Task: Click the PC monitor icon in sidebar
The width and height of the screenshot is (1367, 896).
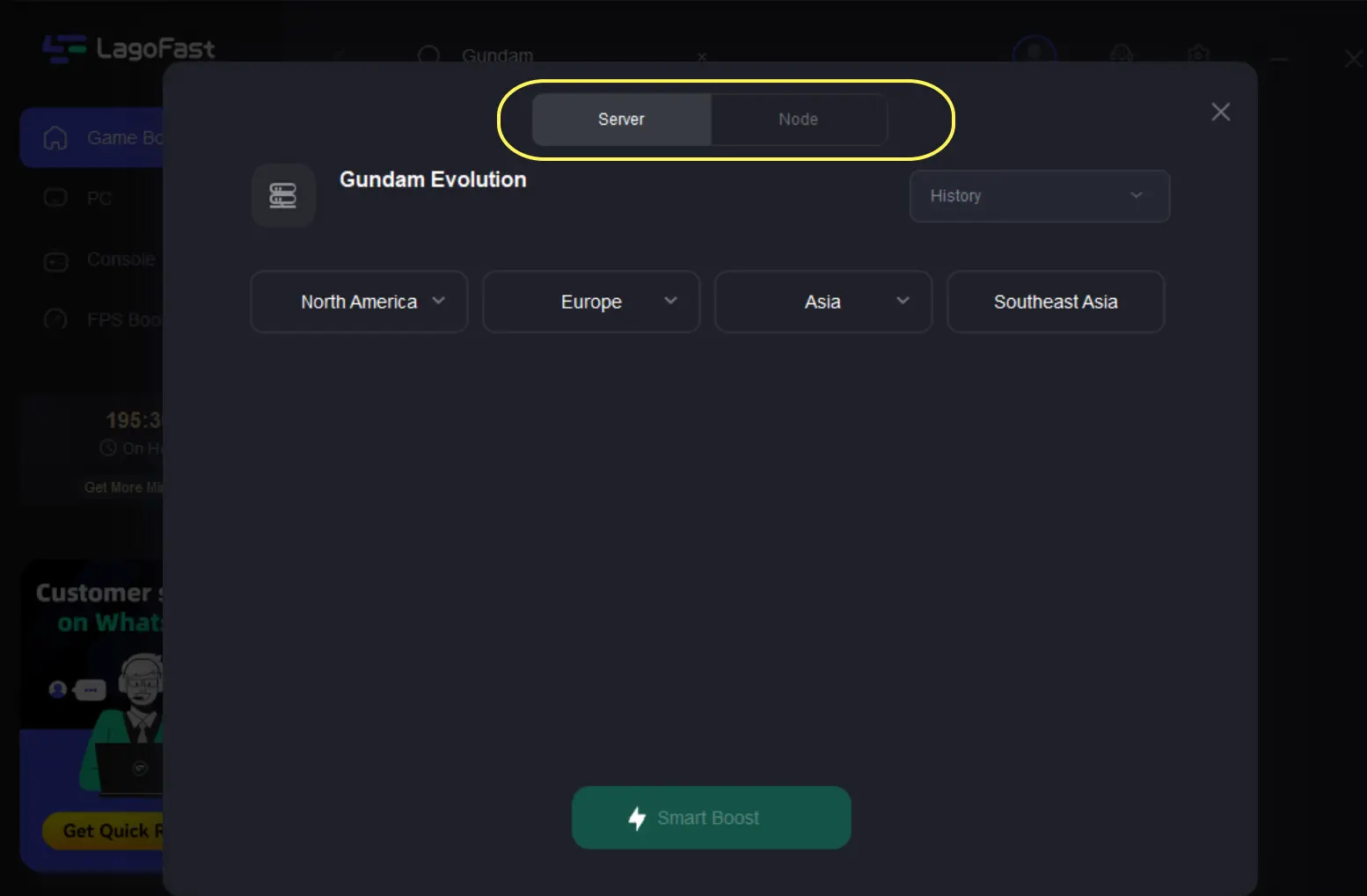Action: tap(55, 199)
